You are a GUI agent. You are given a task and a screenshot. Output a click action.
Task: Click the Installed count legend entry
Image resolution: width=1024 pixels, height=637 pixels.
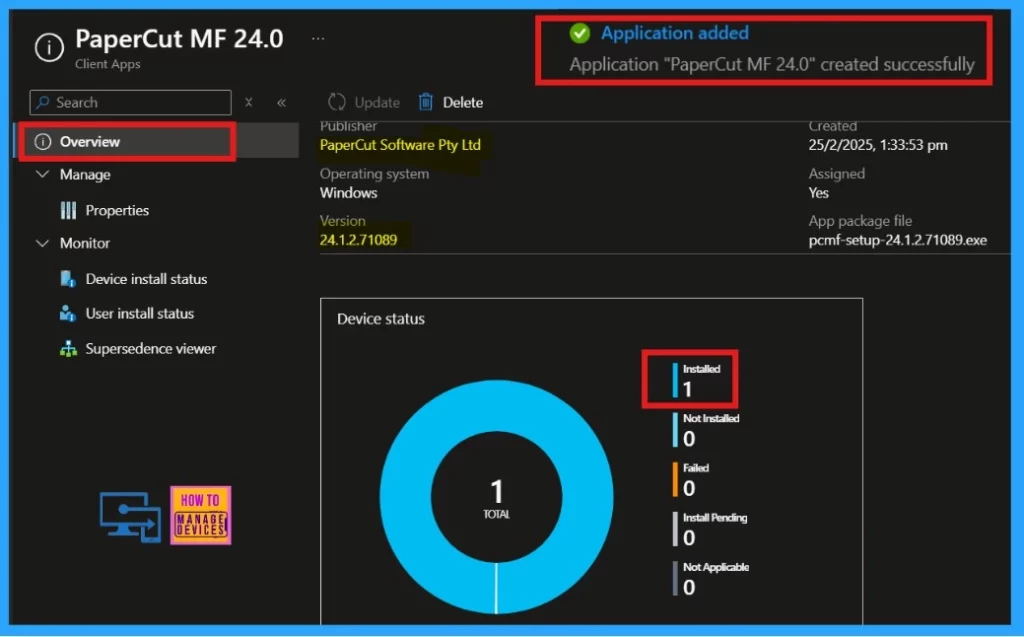tap(697, 380)
